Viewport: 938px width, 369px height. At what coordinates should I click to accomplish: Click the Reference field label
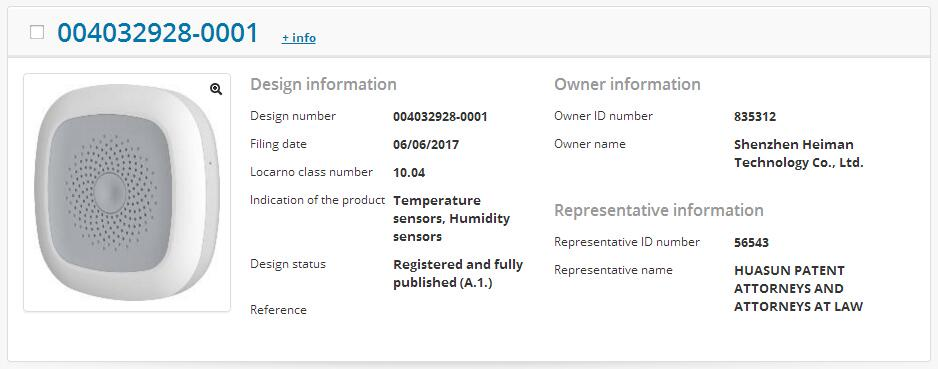(278, 310)
